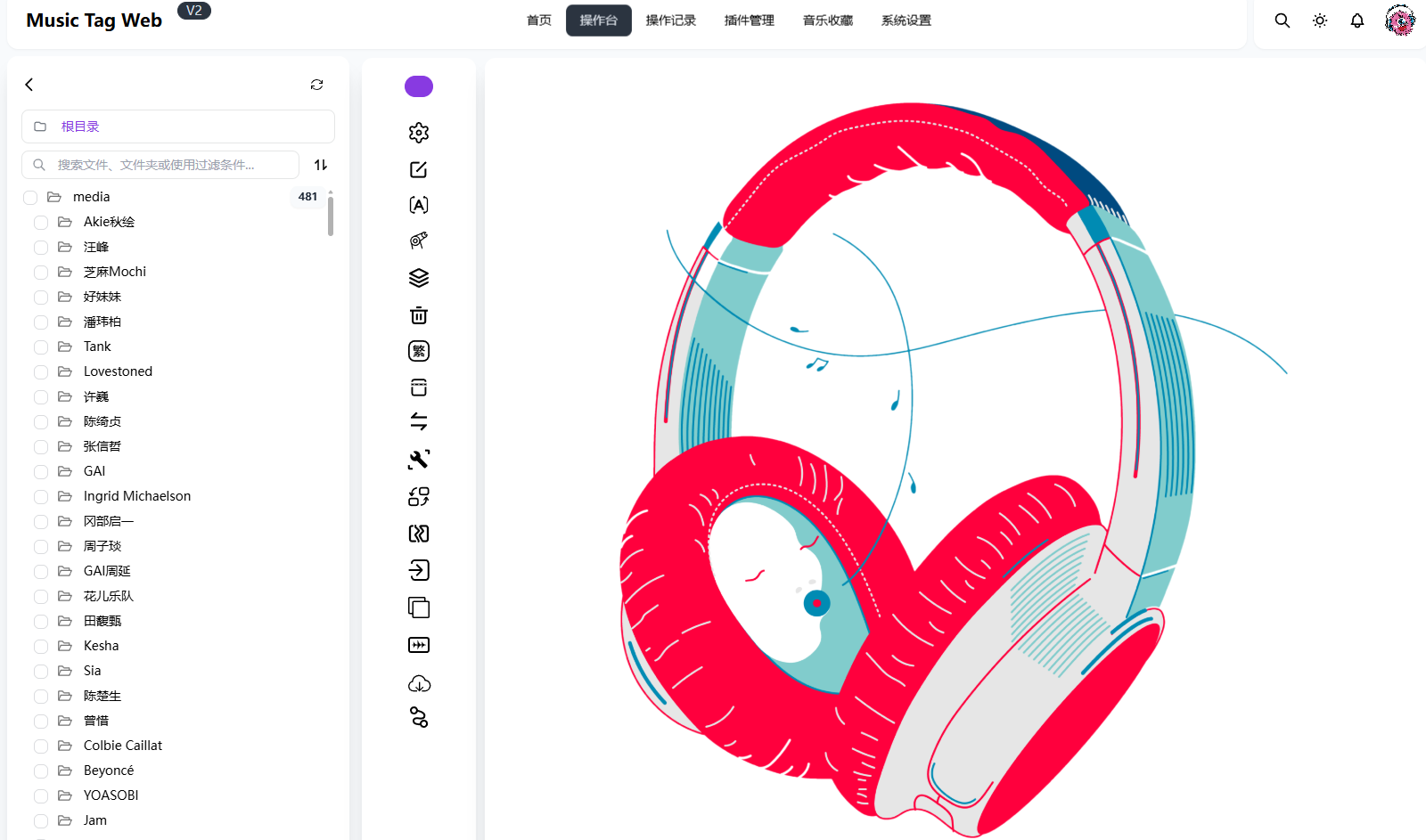Click the stacked layers icon

419,278
